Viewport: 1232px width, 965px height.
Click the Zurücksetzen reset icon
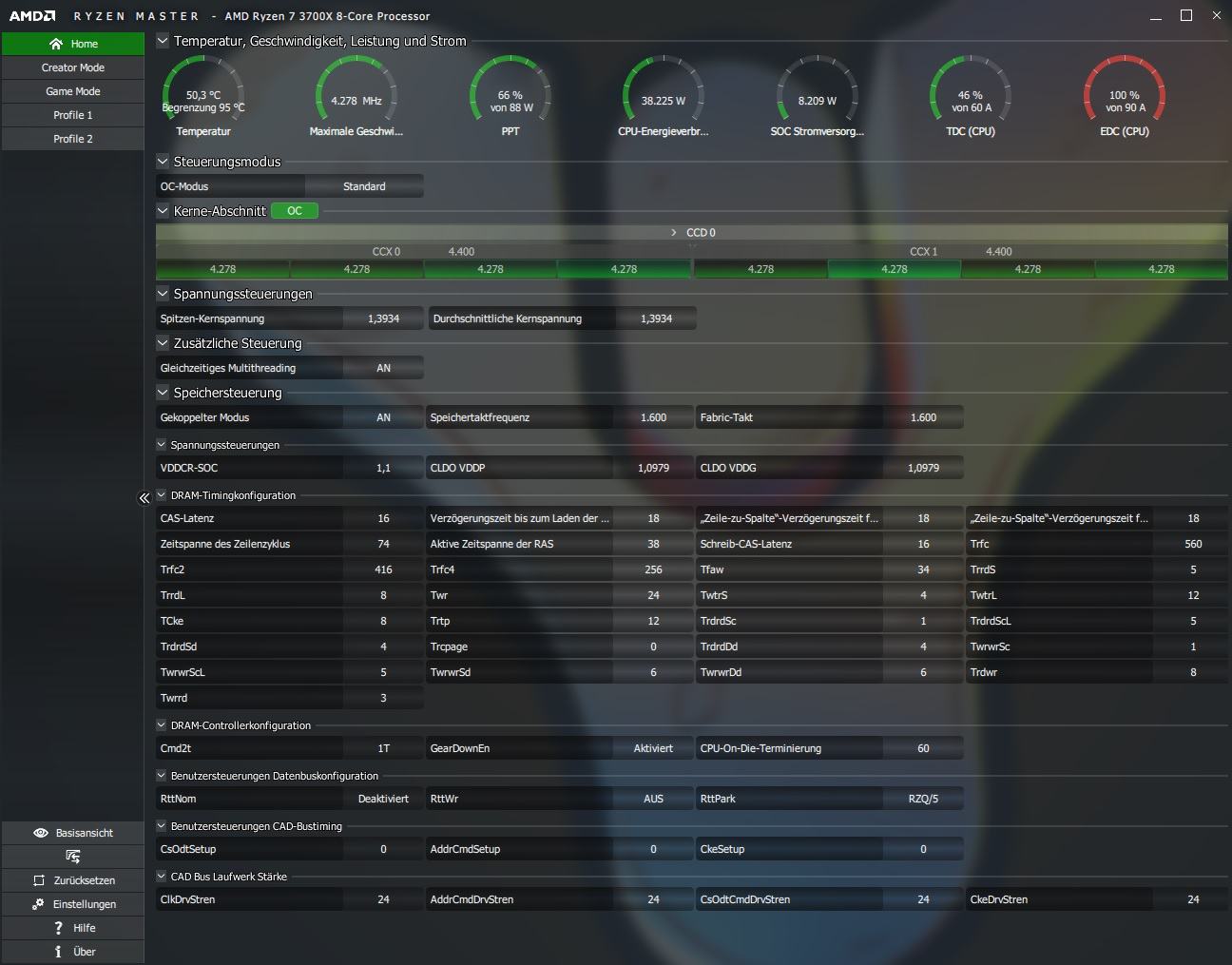[39, 880]
